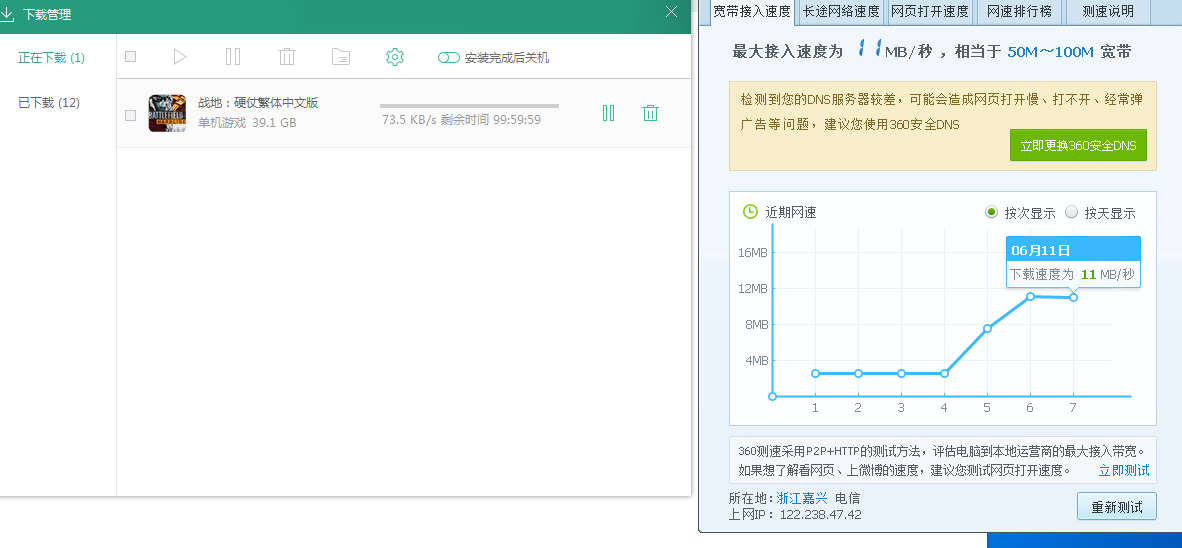Click the 下载速度为 11 MB/秒 tooltip text
Image resolution: width=1182 pixels, height=548 pixels.
[x=1072, y=274]
